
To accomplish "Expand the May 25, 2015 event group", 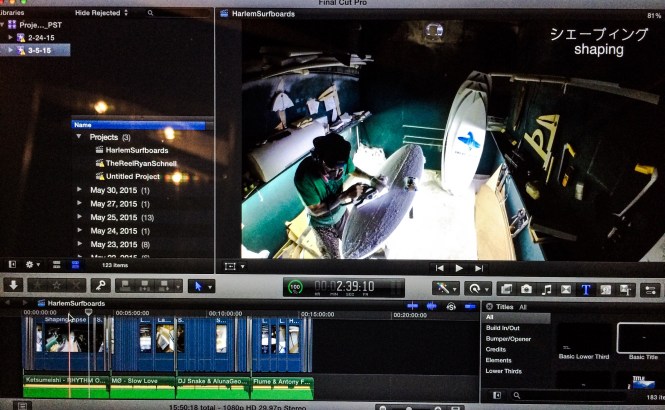I will coord(80,217).
